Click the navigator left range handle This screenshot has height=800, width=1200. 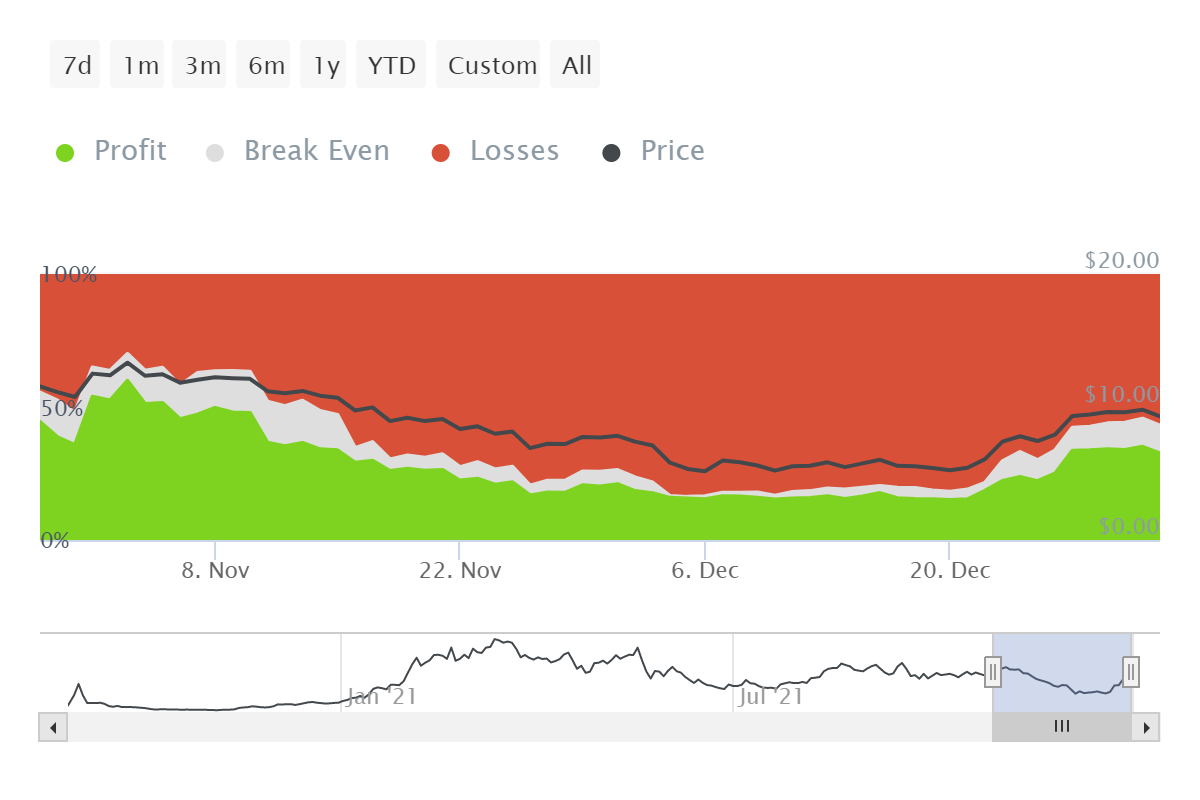click(993, 672)
